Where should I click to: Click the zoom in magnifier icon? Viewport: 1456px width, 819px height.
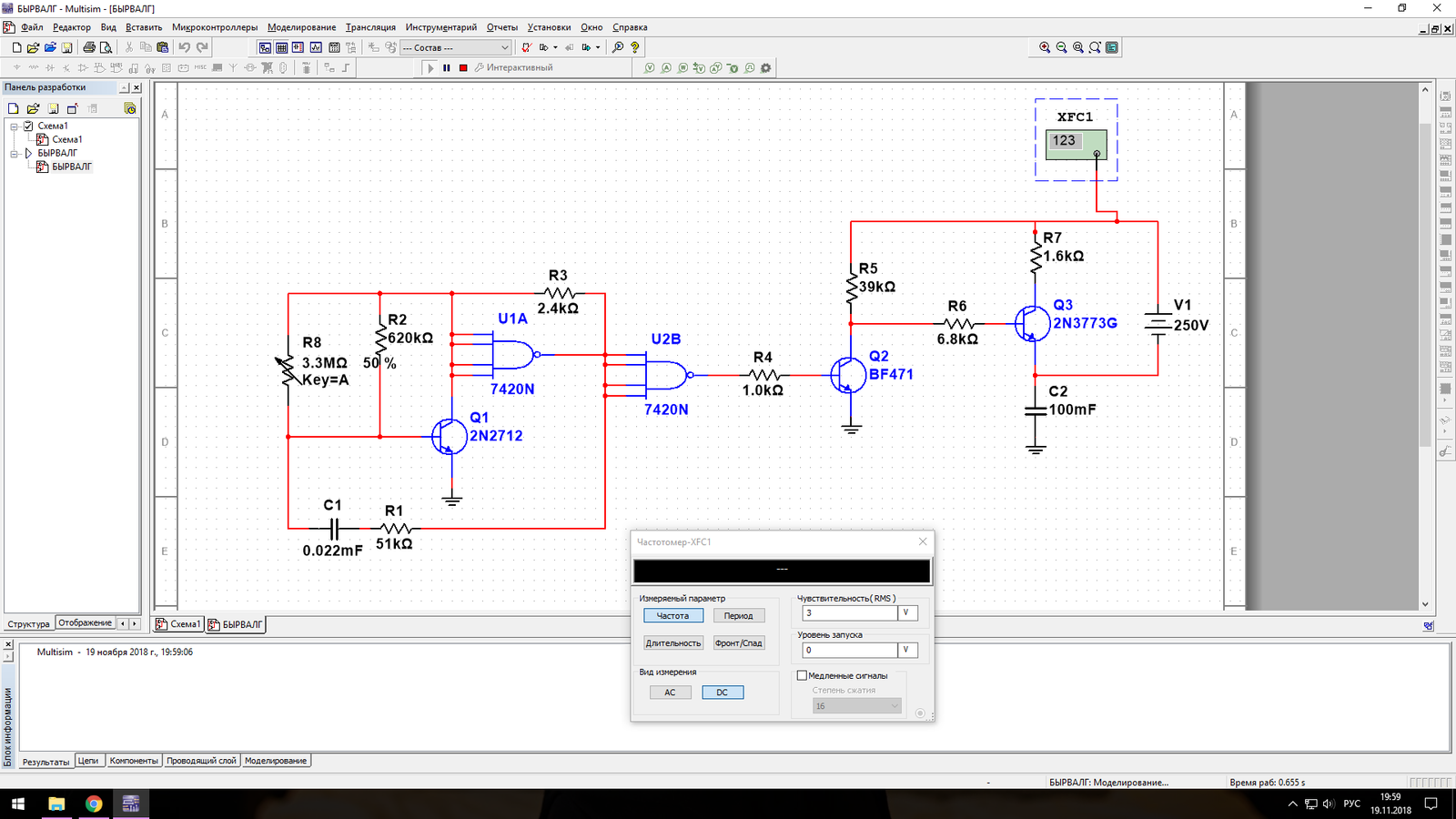click(x=1045, y=47)
